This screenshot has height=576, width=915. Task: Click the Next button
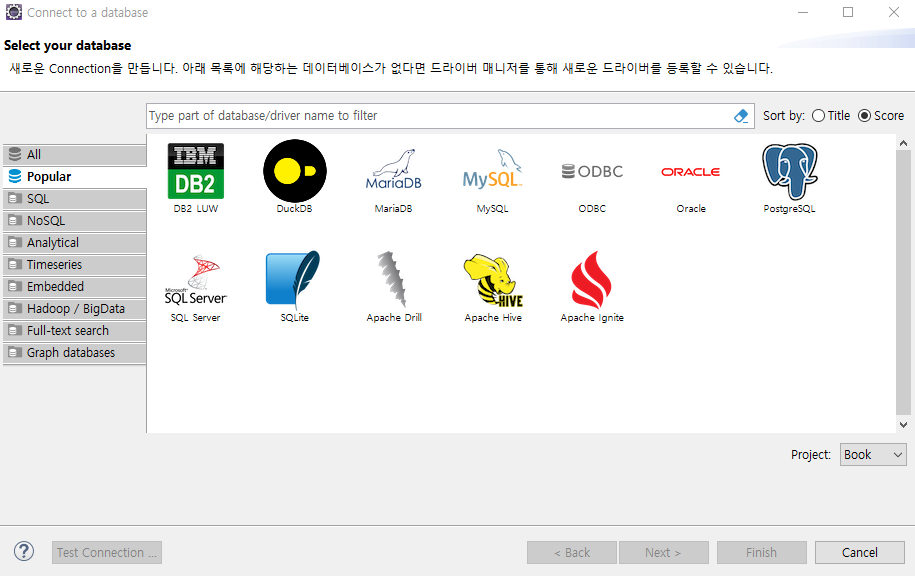(x=664, y=553)
